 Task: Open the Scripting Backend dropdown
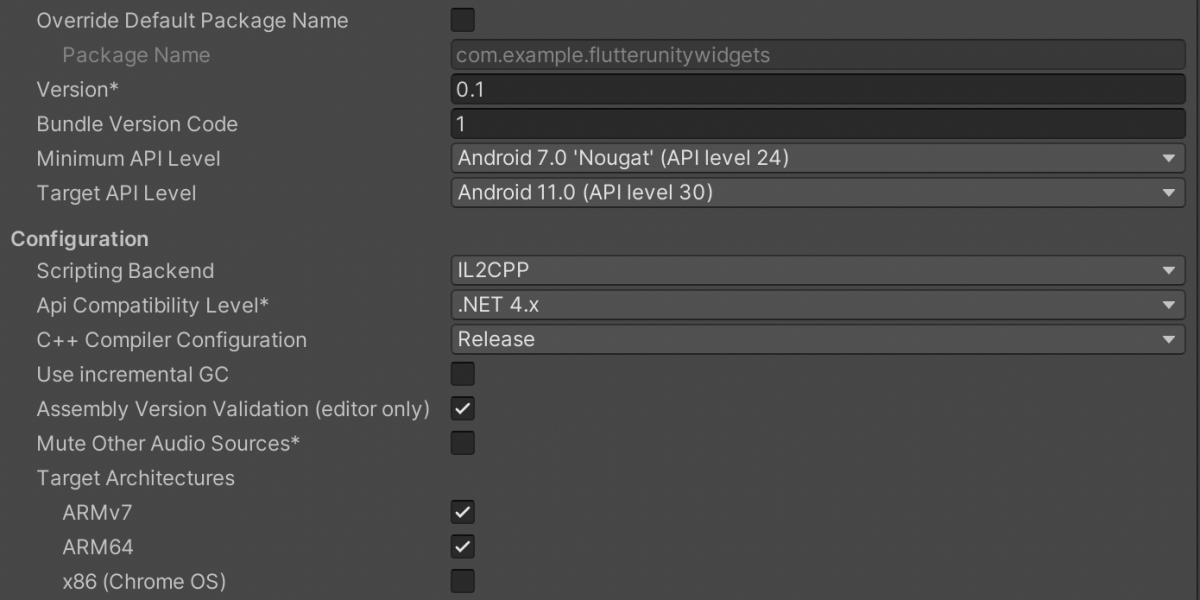click(x=817, y=271)
